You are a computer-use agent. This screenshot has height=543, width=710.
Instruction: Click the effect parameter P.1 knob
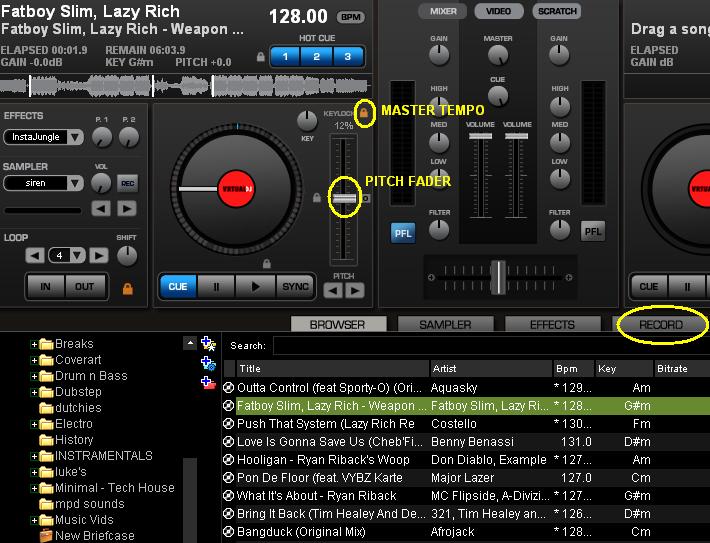tap(102, 137)
